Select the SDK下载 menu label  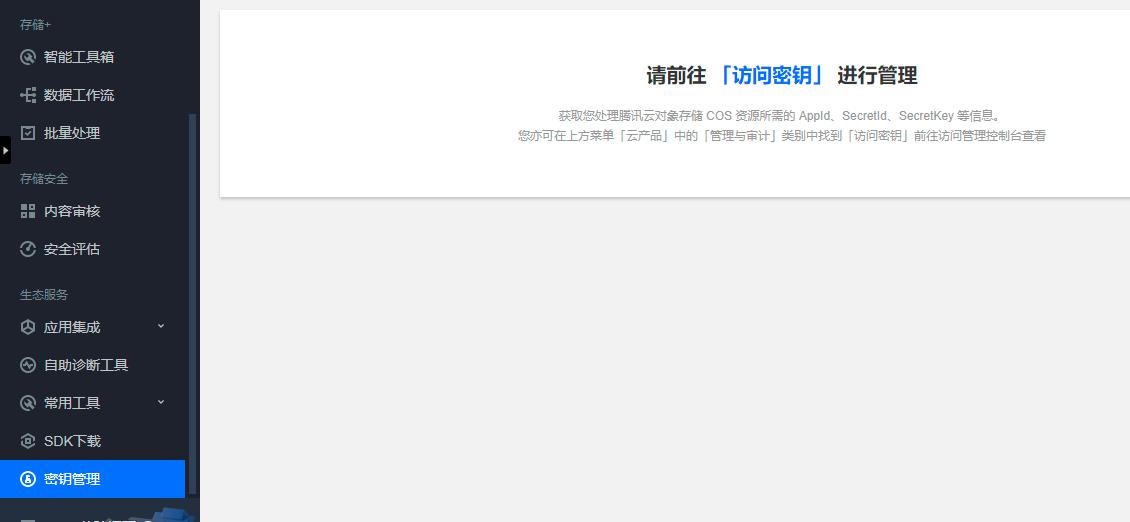click(72, 441)
